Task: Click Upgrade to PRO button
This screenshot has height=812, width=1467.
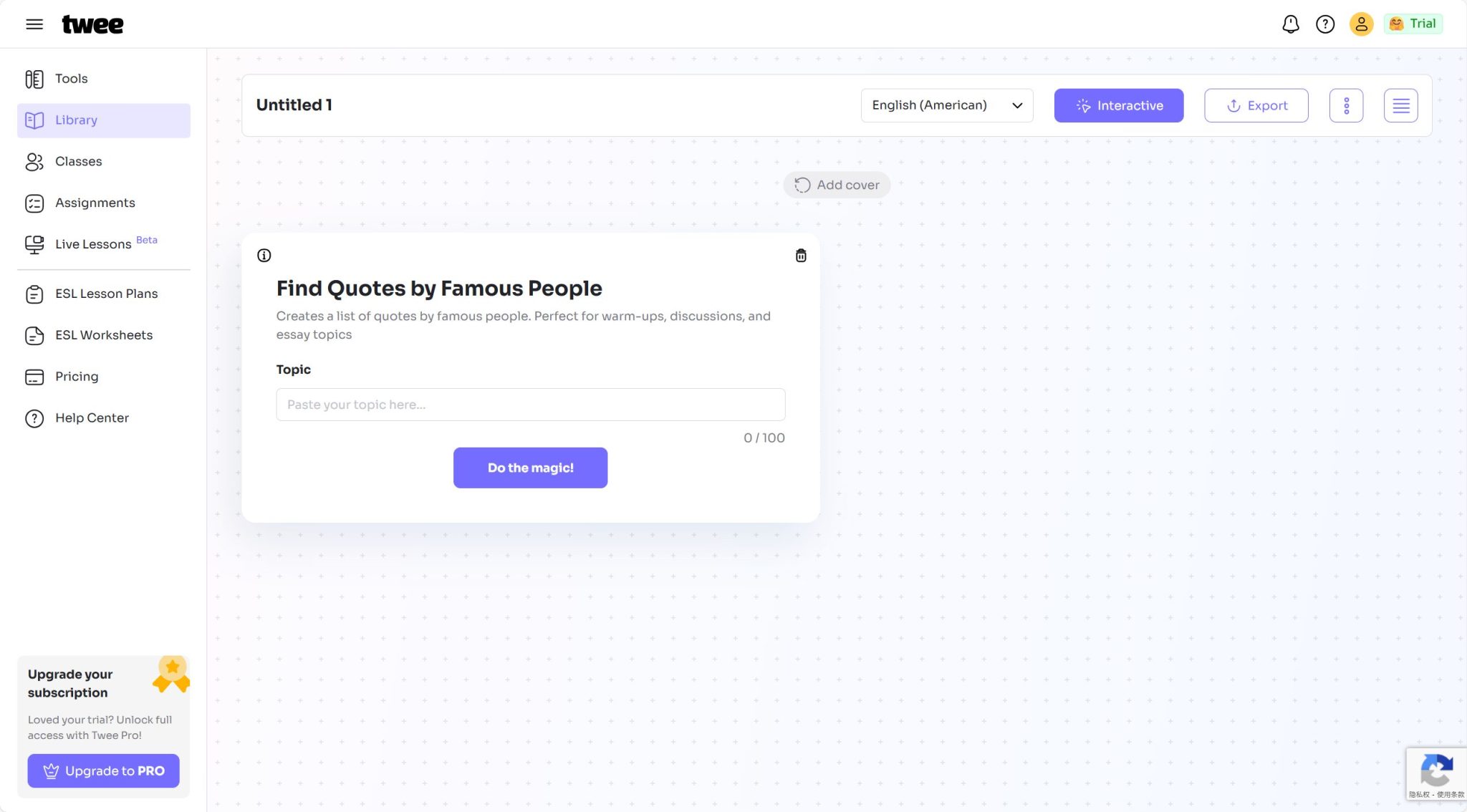Action: [x=104, y=771]
